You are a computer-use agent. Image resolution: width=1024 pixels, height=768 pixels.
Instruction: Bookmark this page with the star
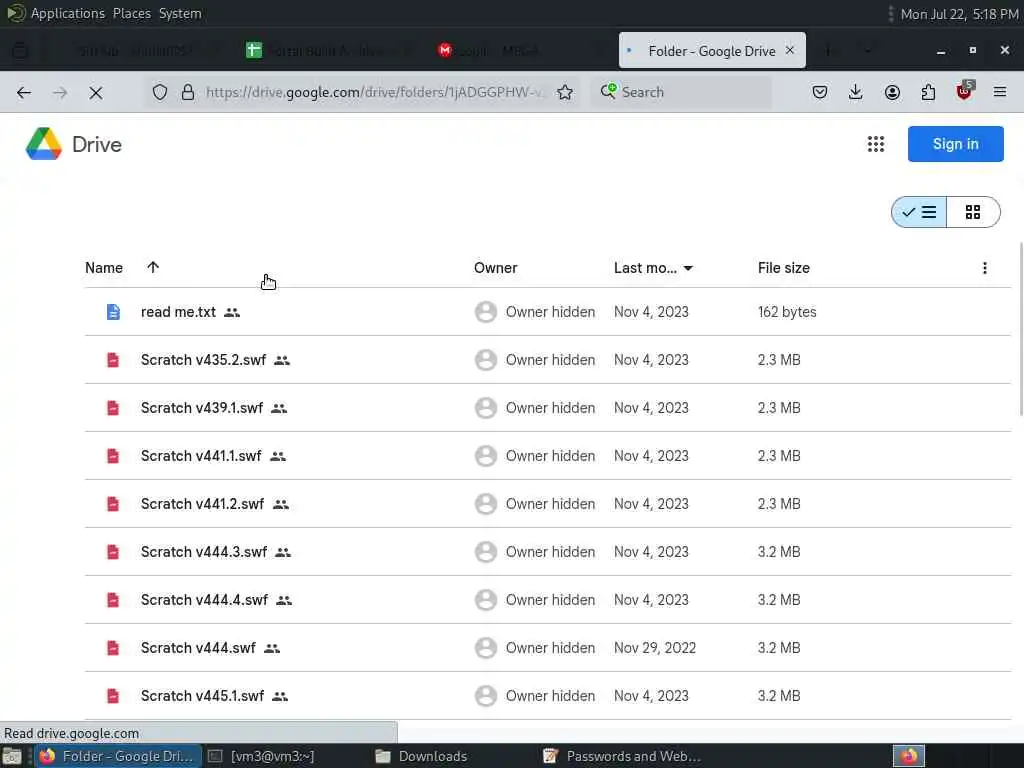(565, 92)
